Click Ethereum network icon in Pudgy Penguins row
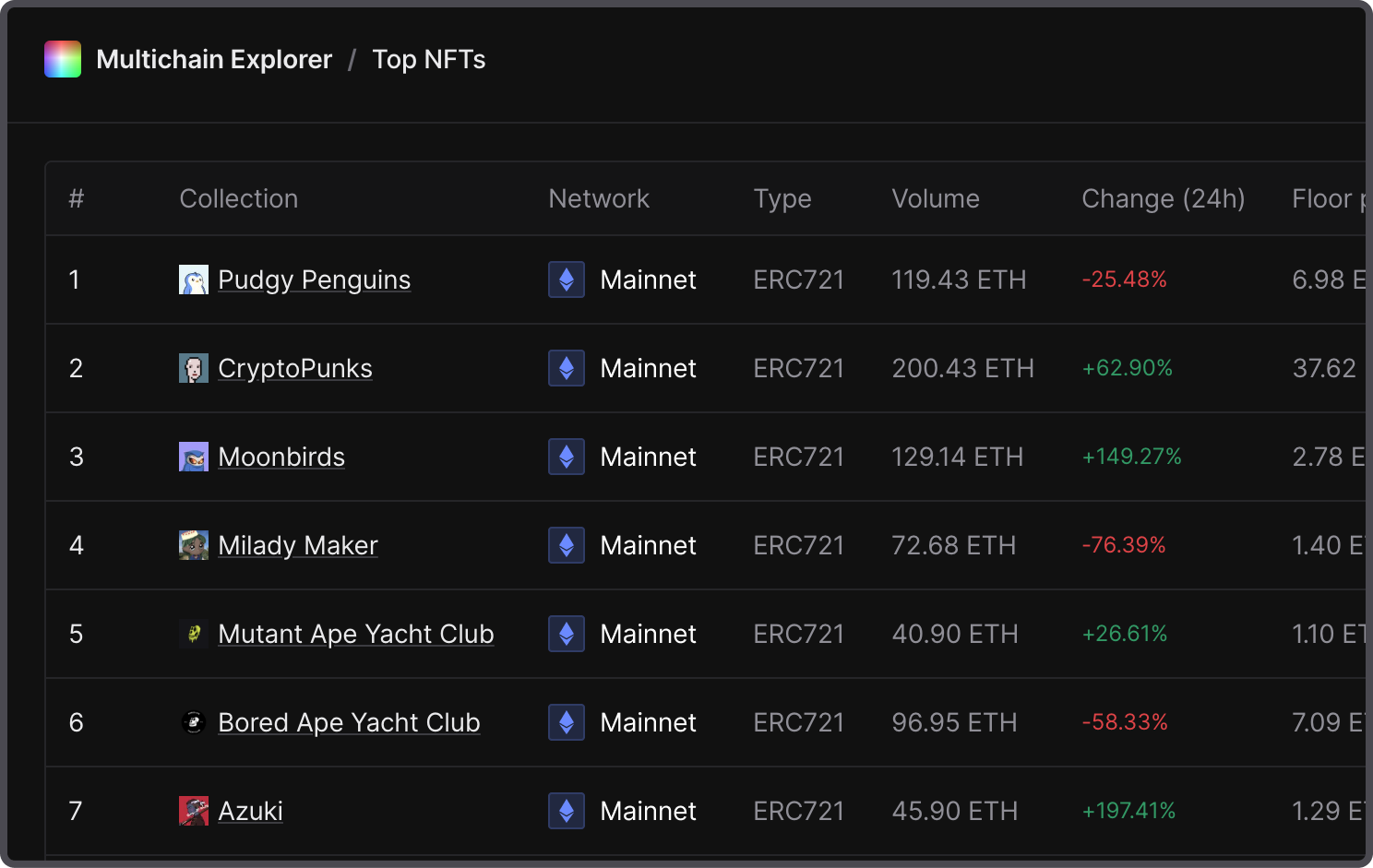Screen dimensions: 1373x868 pyautogui.click(x=567, y=279)
